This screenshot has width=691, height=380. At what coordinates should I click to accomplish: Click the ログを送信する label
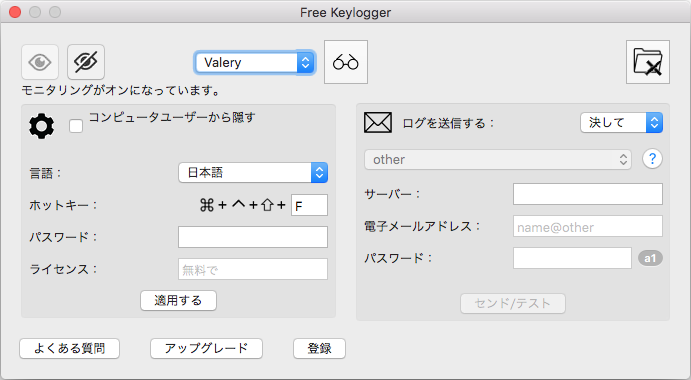[x=449, y=123]
